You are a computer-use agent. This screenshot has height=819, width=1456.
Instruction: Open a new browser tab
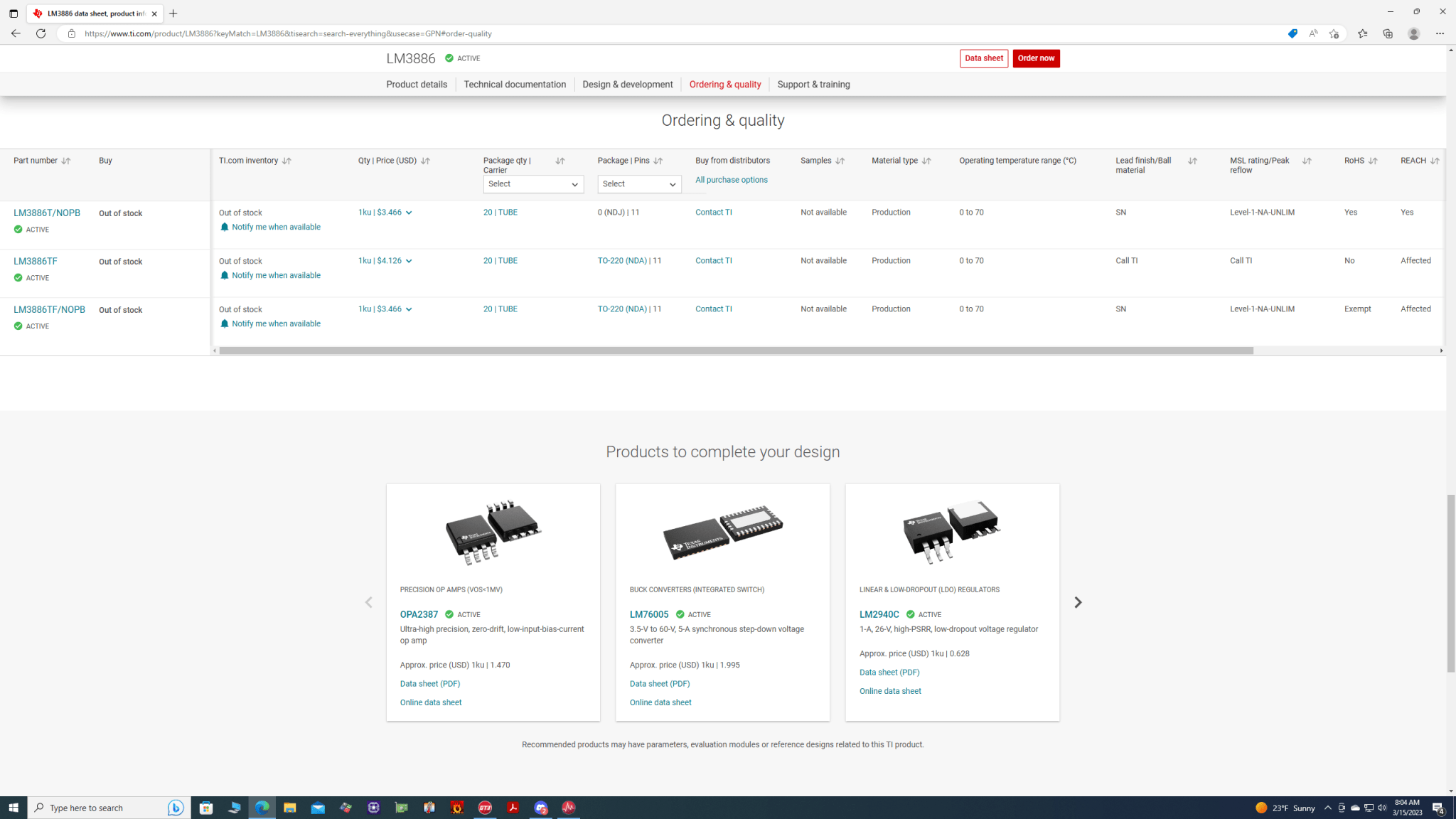click(x=173, y=14)
